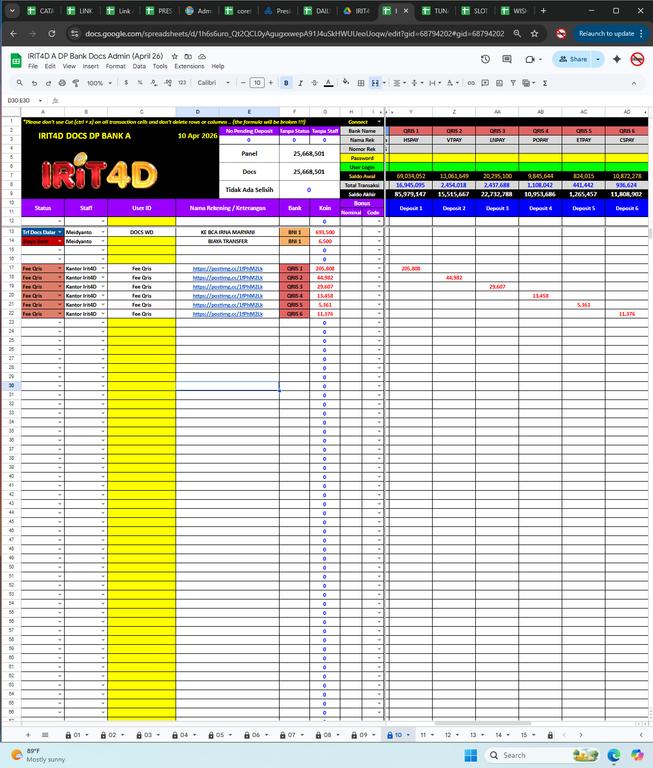Toggle italic formatting in toolbar
The height and width of the screenshot is (768, 653).
tap(300, 83)
